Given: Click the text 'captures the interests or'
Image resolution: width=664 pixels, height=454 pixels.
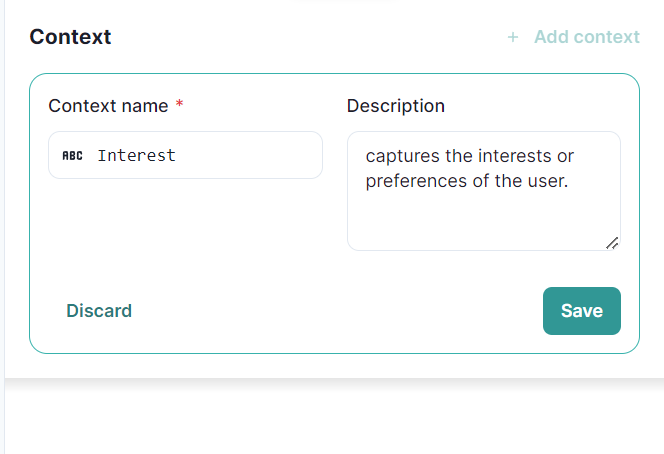Looking at the screenshot, I should pos(470,156).
